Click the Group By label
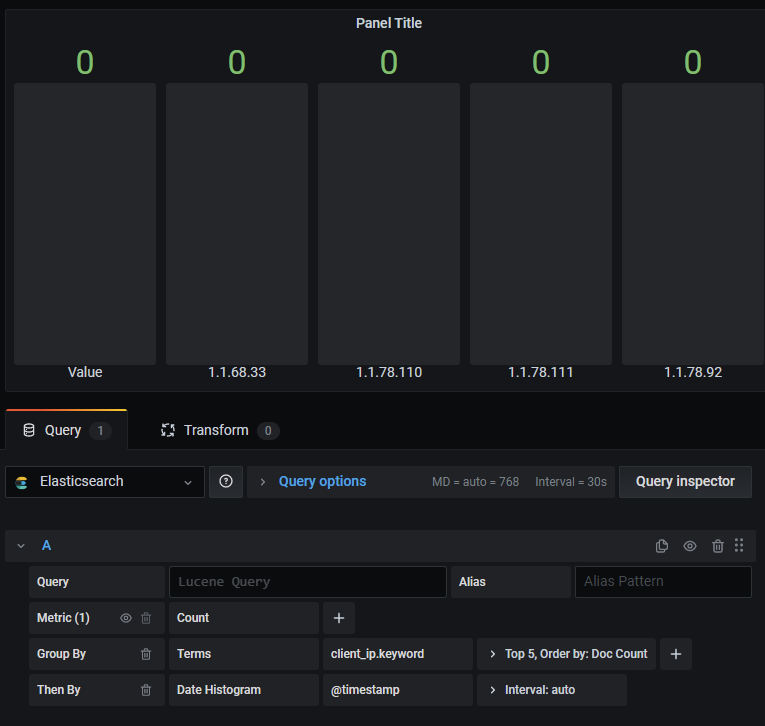765x726 pixels. coord(61,654)
